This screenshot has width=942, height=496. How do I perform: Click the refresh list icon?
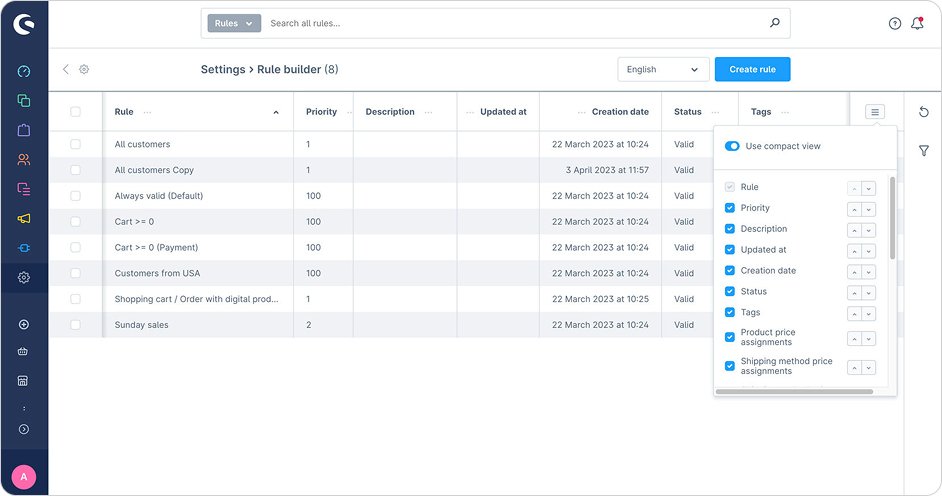pyautogui.click(x=923, y=112)
